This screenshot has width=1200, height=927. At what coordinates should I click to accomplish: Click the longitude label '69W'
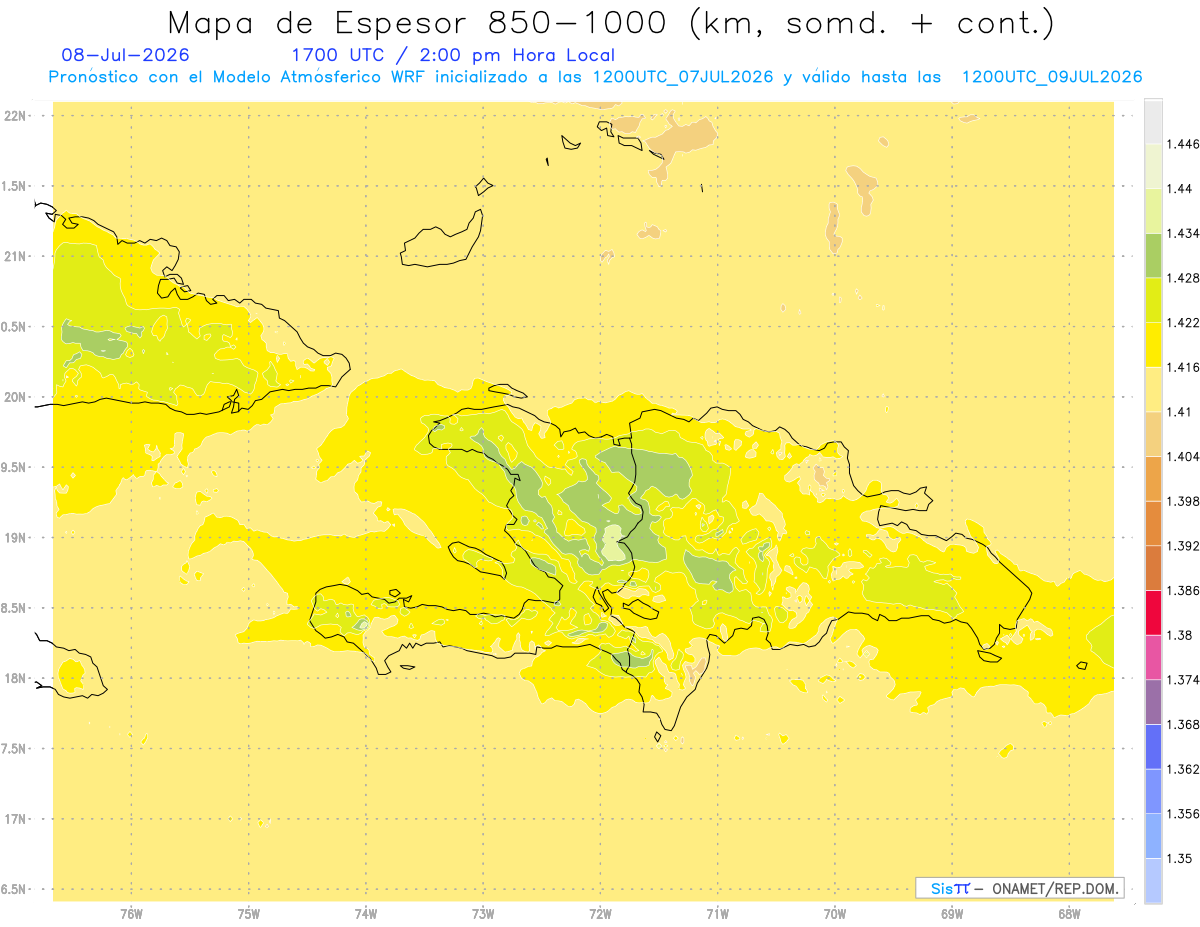952,913
